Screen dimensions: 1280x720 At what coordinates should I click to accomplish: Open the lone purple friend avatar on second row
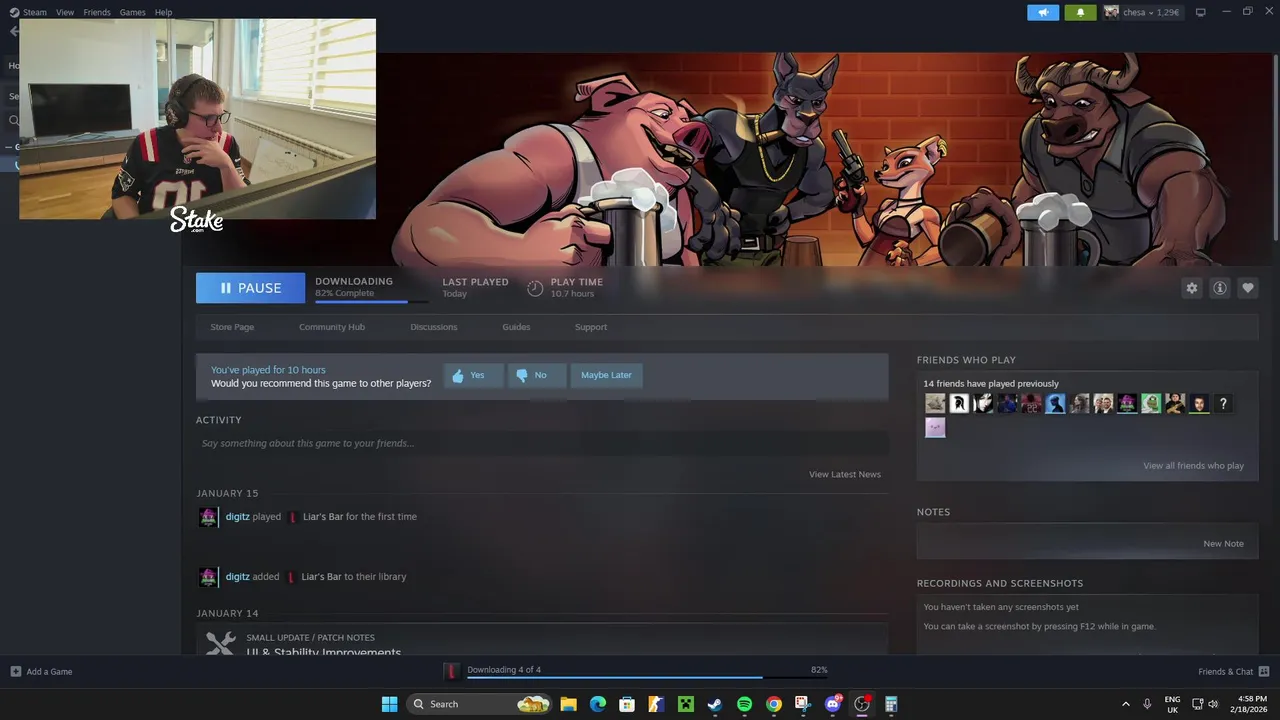click(935, 428)
